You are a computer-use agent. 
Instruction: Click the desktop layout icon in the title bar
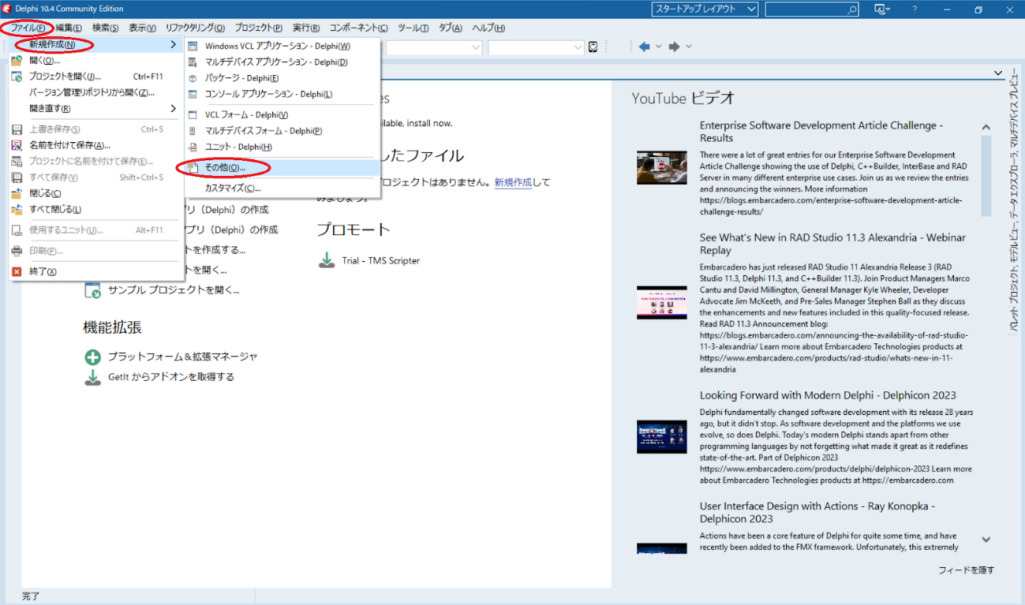(x=882, y=9)
